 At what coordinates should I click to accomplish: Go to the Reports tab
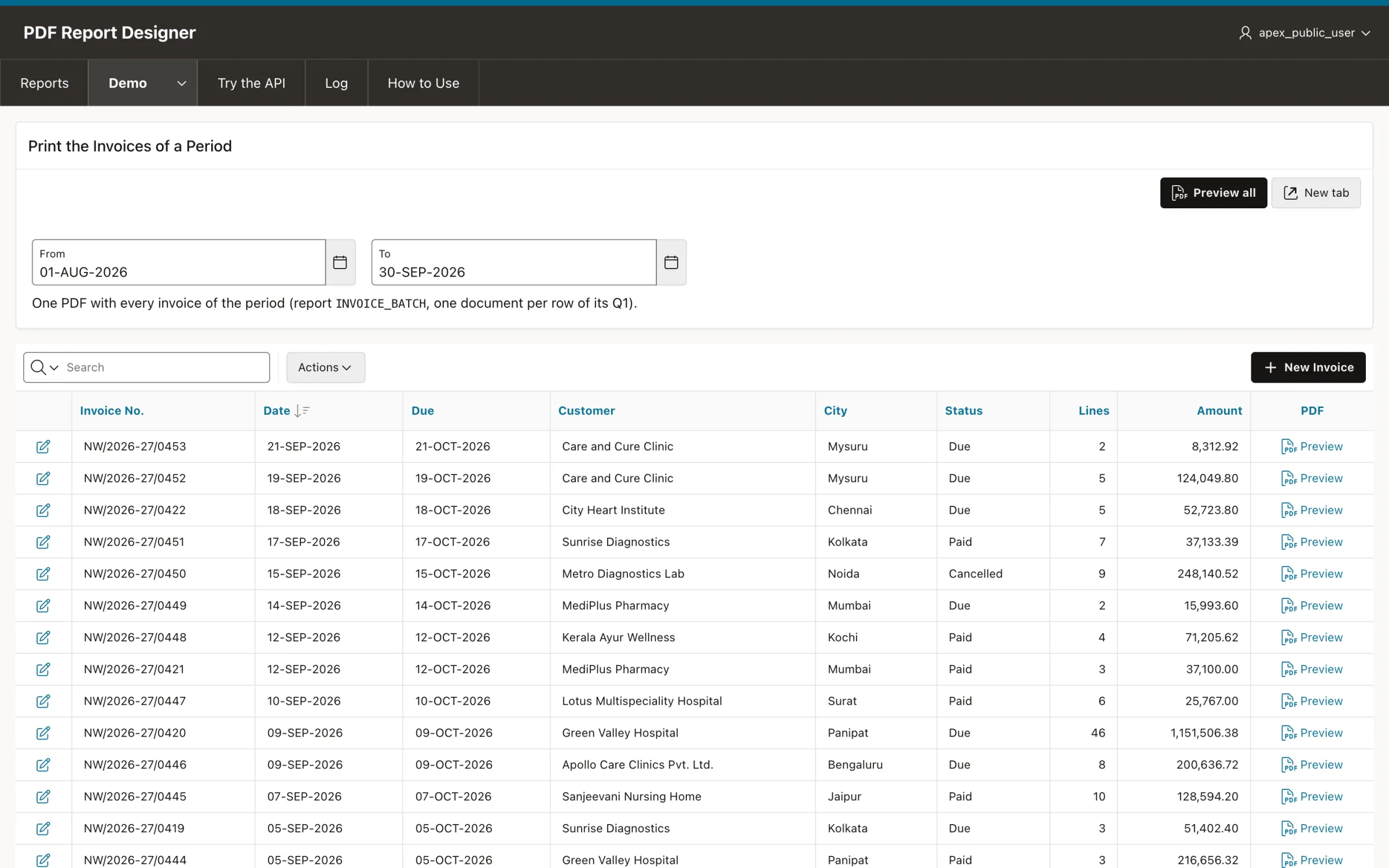[x=45, y=83]
